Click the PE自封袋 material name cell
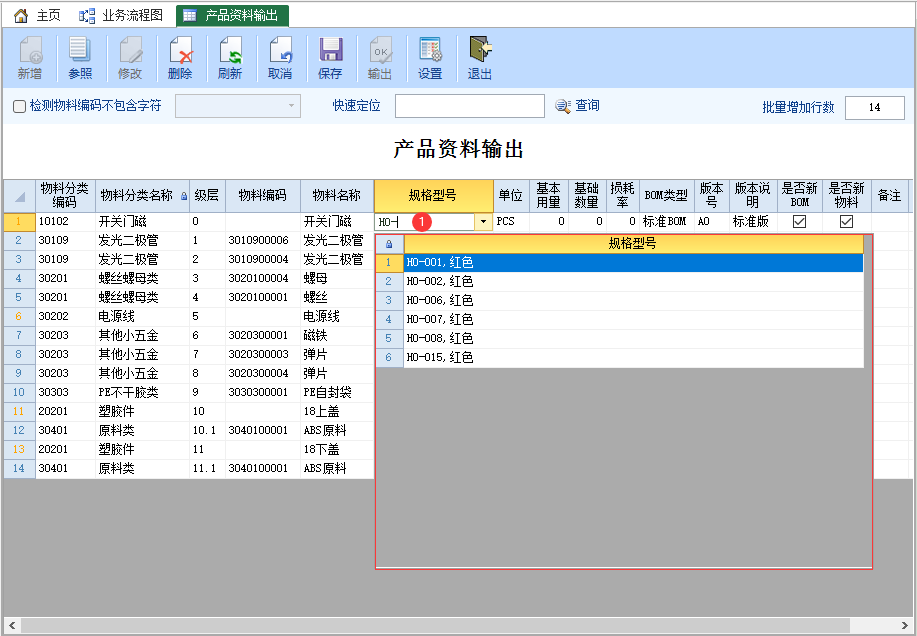The image size is (917, 636). [337, 393]
